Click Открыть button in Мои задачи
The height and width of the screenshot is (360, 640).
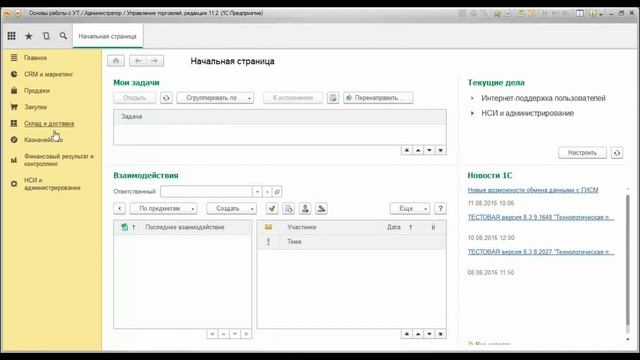tap(134, 98)
